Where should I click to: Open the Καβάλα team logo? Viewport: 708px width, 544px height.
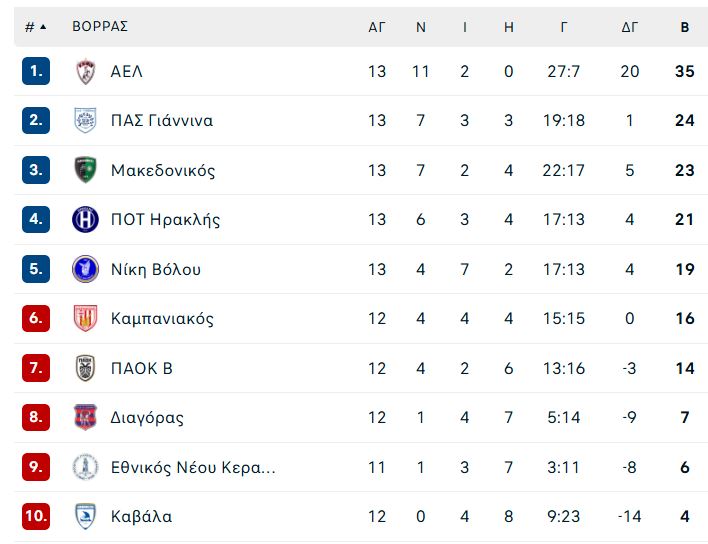tap(85, 516)
